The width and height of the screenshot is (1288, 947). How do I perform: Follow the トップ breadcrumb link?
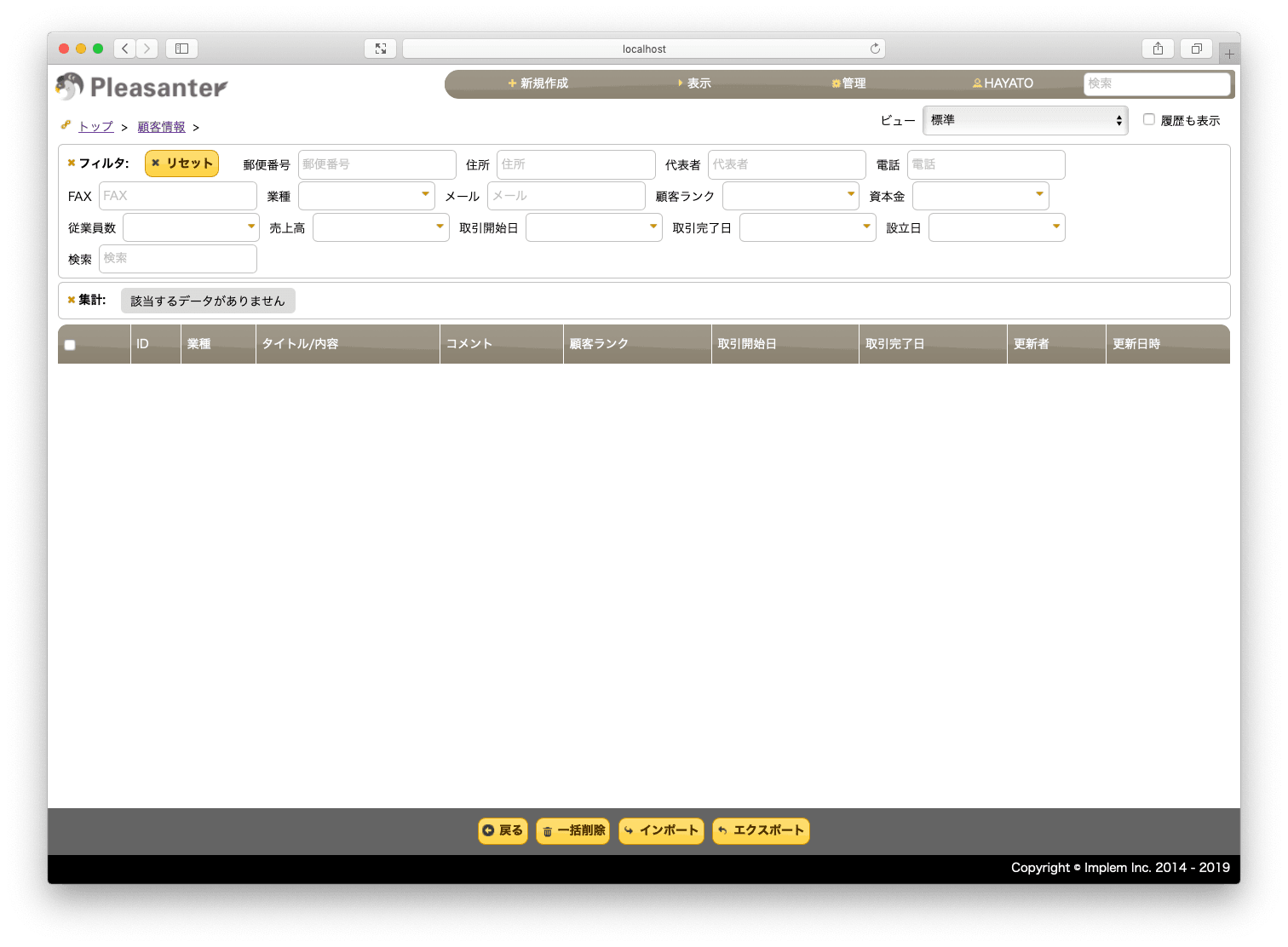click(x=95, y=127)
